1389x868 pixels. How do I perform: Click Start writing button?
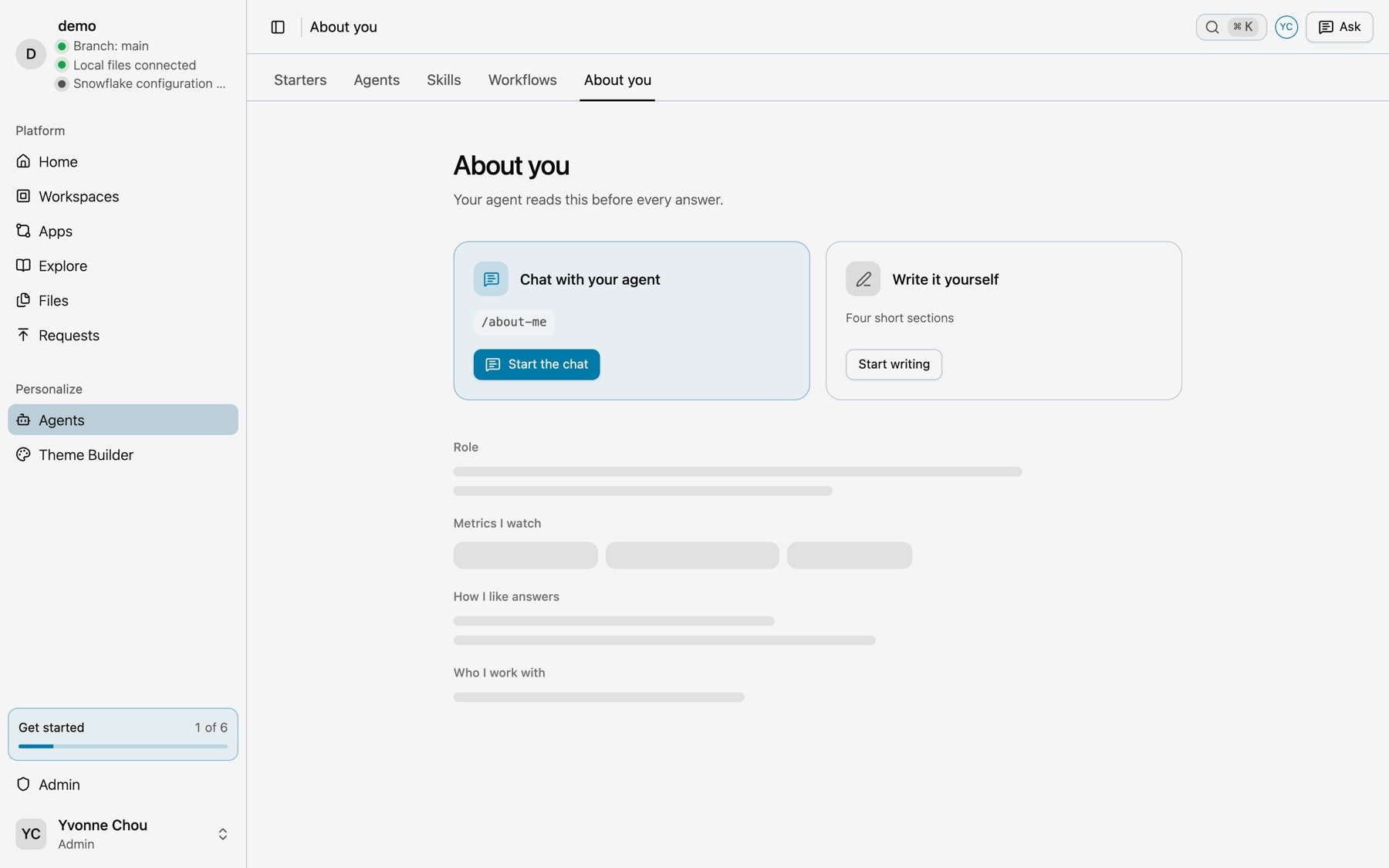[x=894, y=364]
